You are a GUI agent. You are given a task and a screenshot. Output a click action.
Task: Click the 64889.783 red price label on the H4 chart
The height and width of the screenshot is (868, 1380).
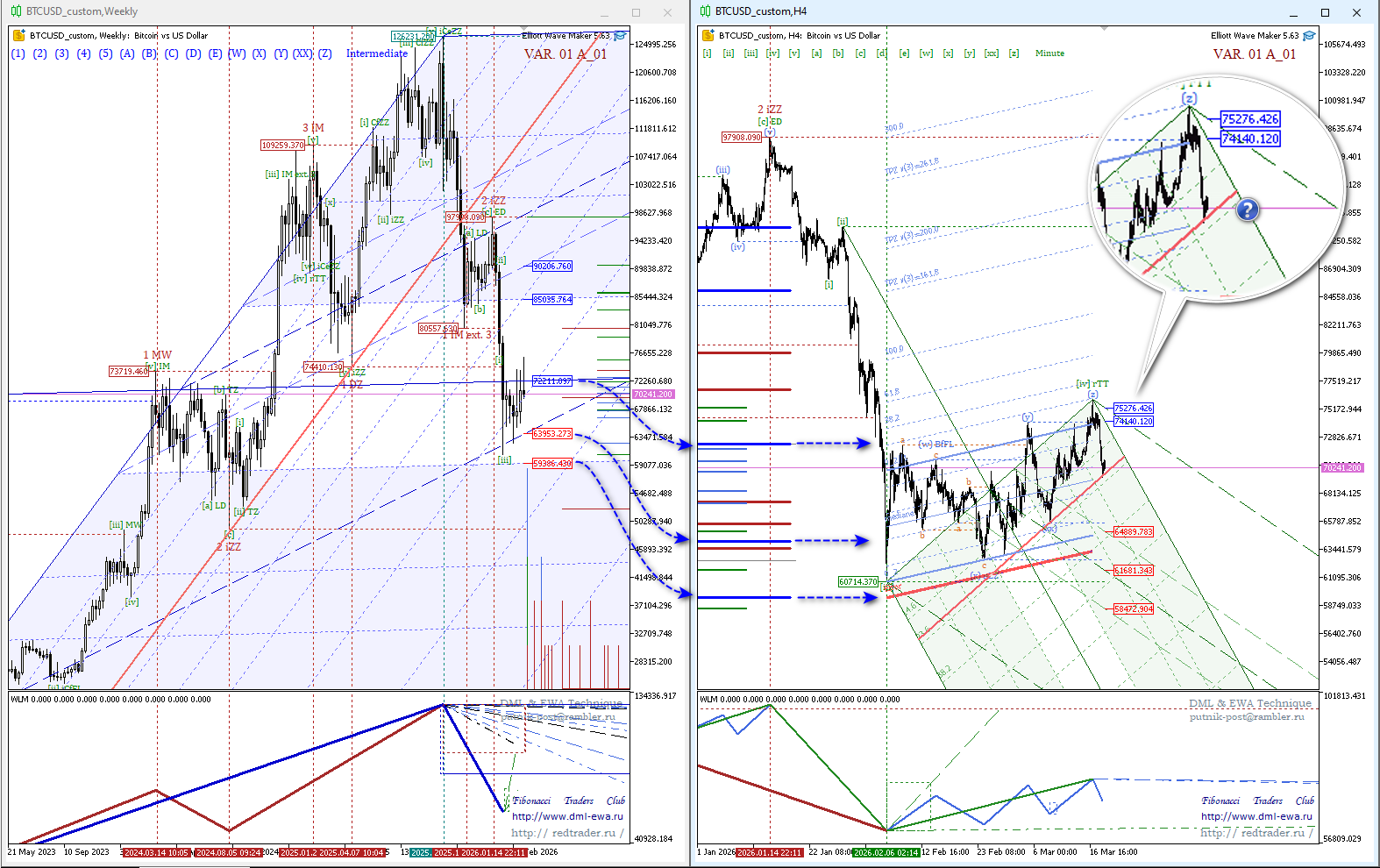click(x=1133, y=532)
